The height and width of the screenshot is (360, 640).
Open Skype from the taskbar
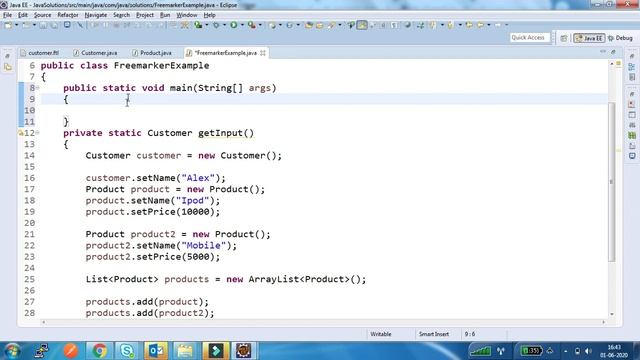click(x=127, y=351)
